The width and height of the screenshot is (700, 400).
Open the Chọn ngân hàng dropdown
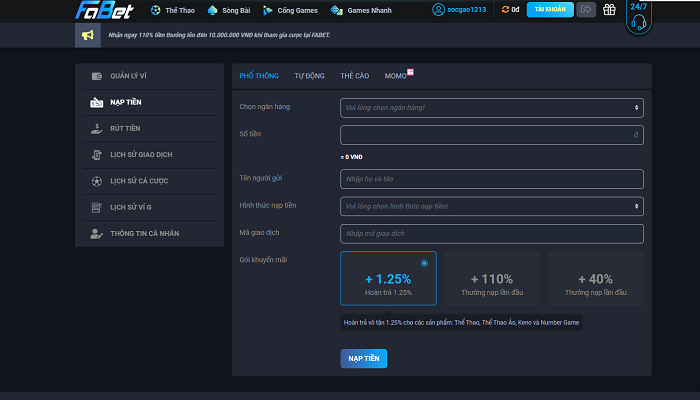491,107
